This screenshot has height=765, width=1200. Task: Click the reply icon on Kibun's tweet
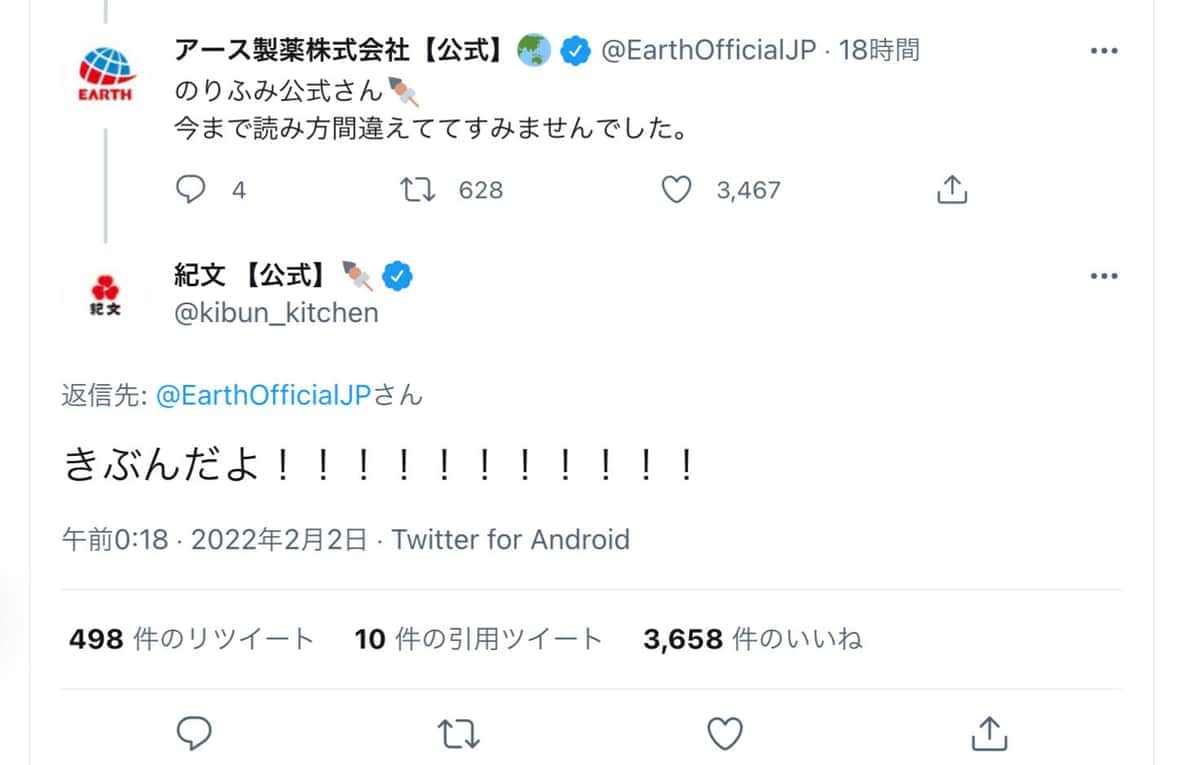pyautogui.click(x=193, y=733)
